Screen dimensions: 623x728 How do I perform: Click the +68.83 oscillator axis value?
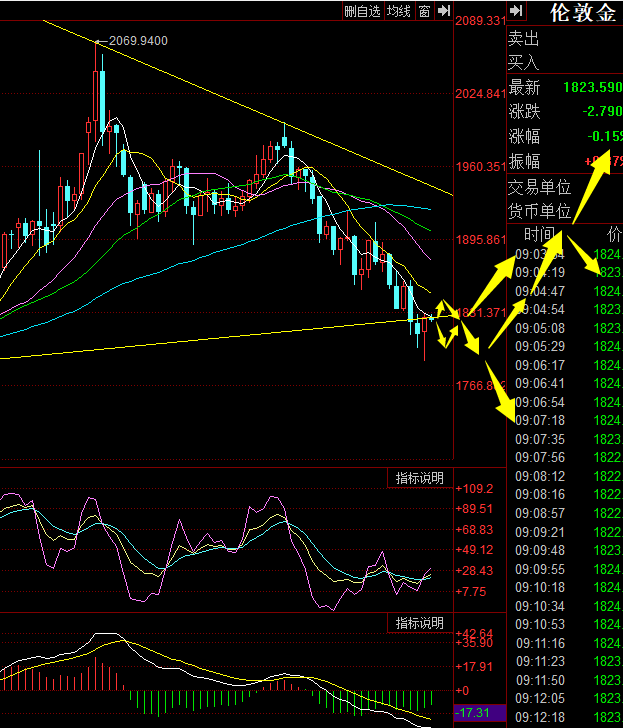click(474, 530)
